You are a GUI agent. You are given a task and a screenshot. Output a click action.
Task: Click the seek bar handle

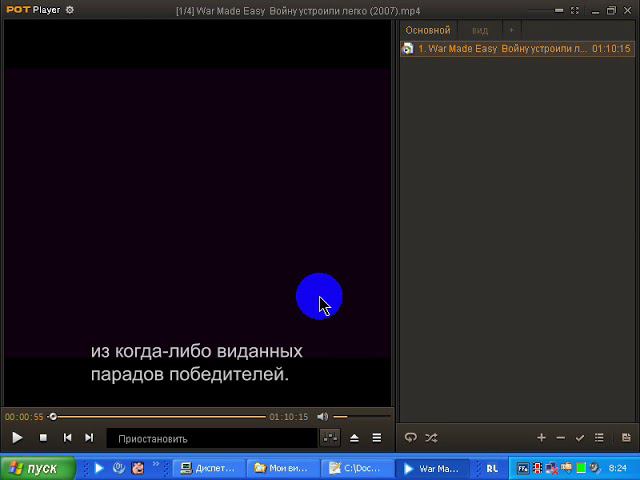click(53, 416)
